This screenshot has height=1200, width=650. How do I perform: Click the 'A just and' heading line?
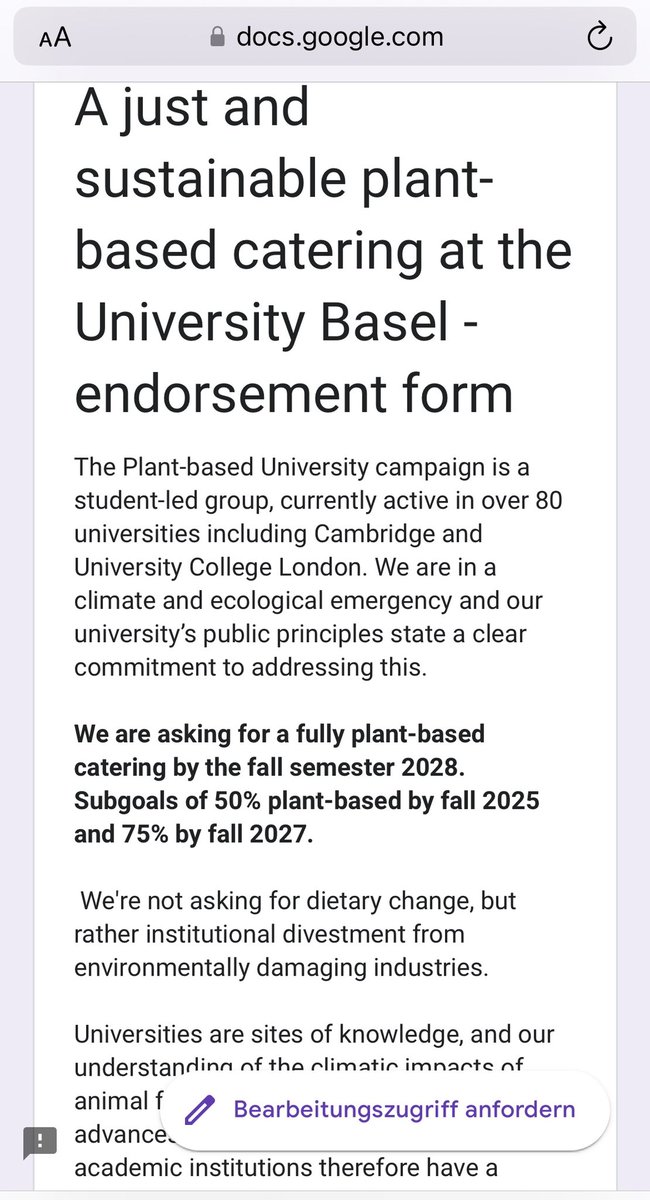click(x=192, y=108)
